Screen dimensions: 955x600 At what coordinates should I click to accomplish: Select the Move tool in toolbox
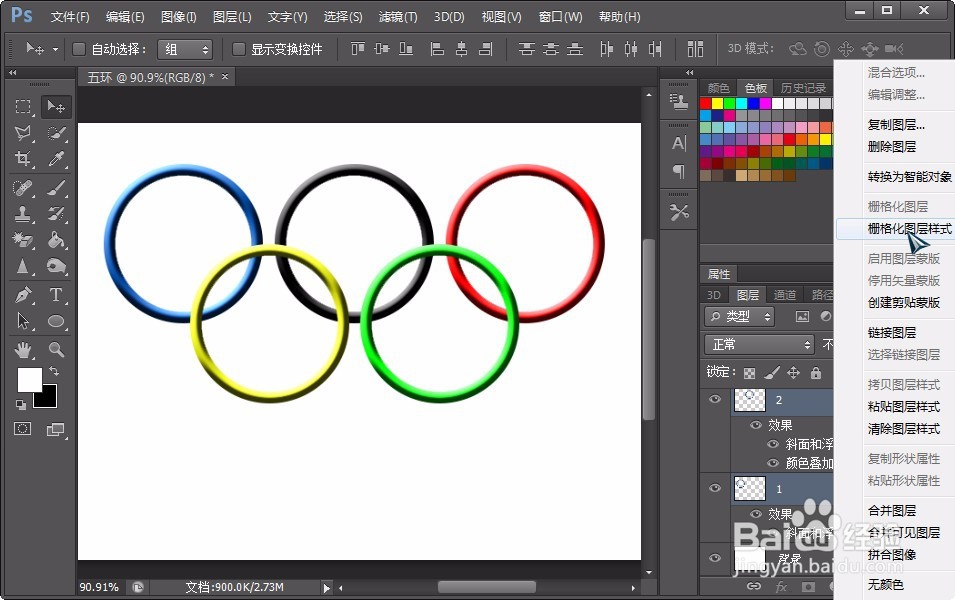point(56,107)
